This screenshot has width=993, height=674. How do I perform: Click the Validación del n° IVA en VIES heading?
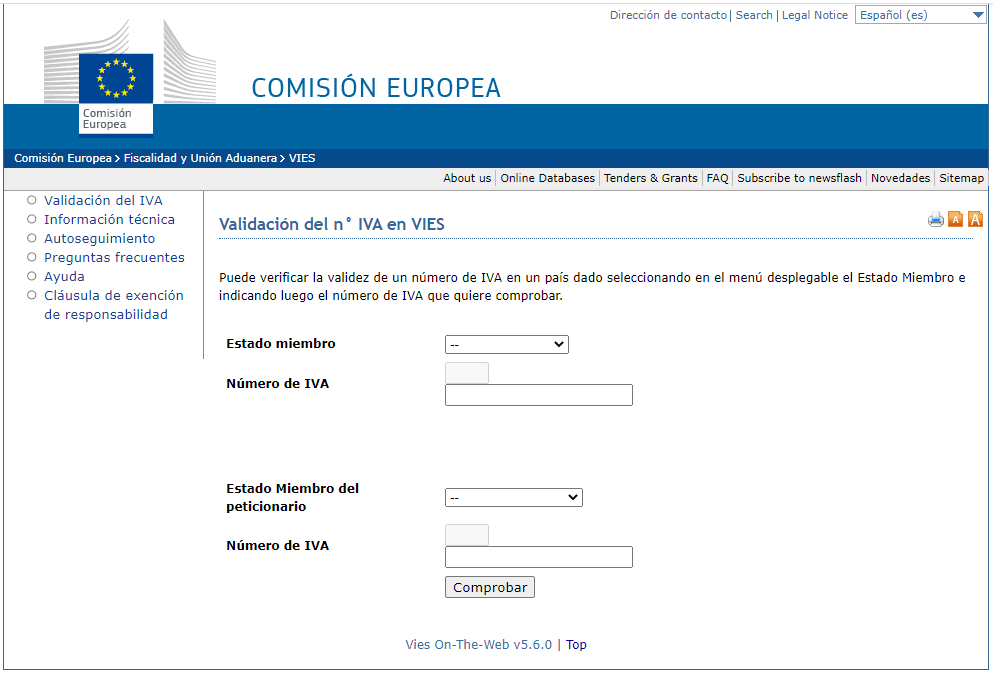331,224
